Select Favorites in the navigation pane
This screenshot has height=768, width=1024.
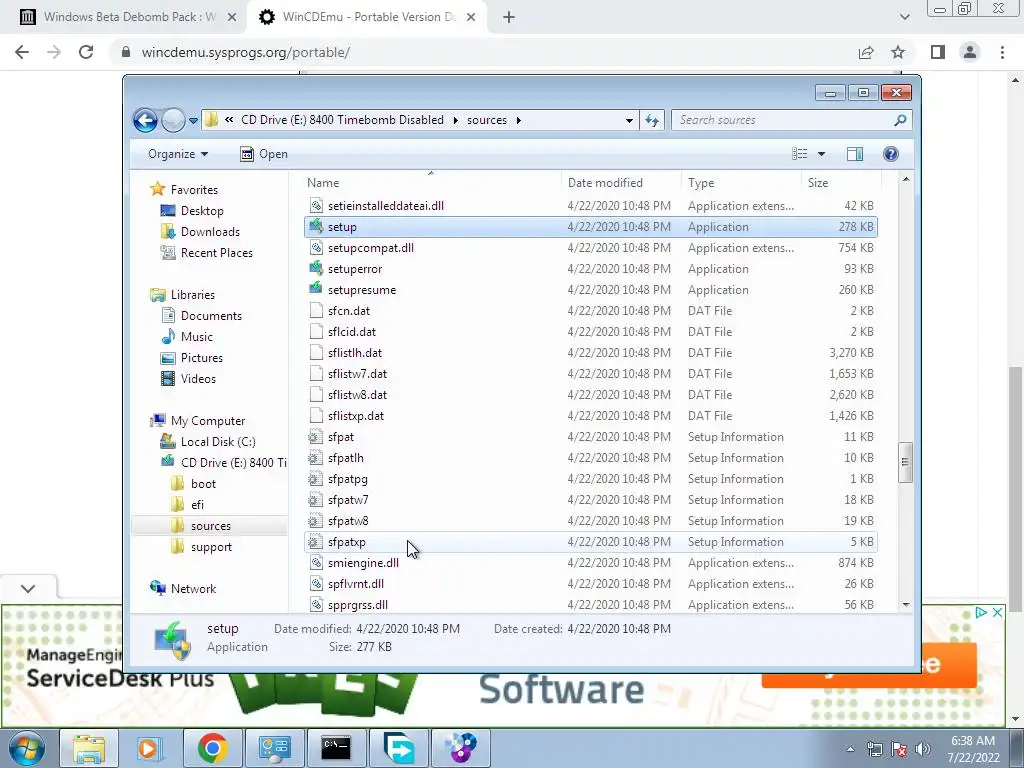tap(194, 189)
